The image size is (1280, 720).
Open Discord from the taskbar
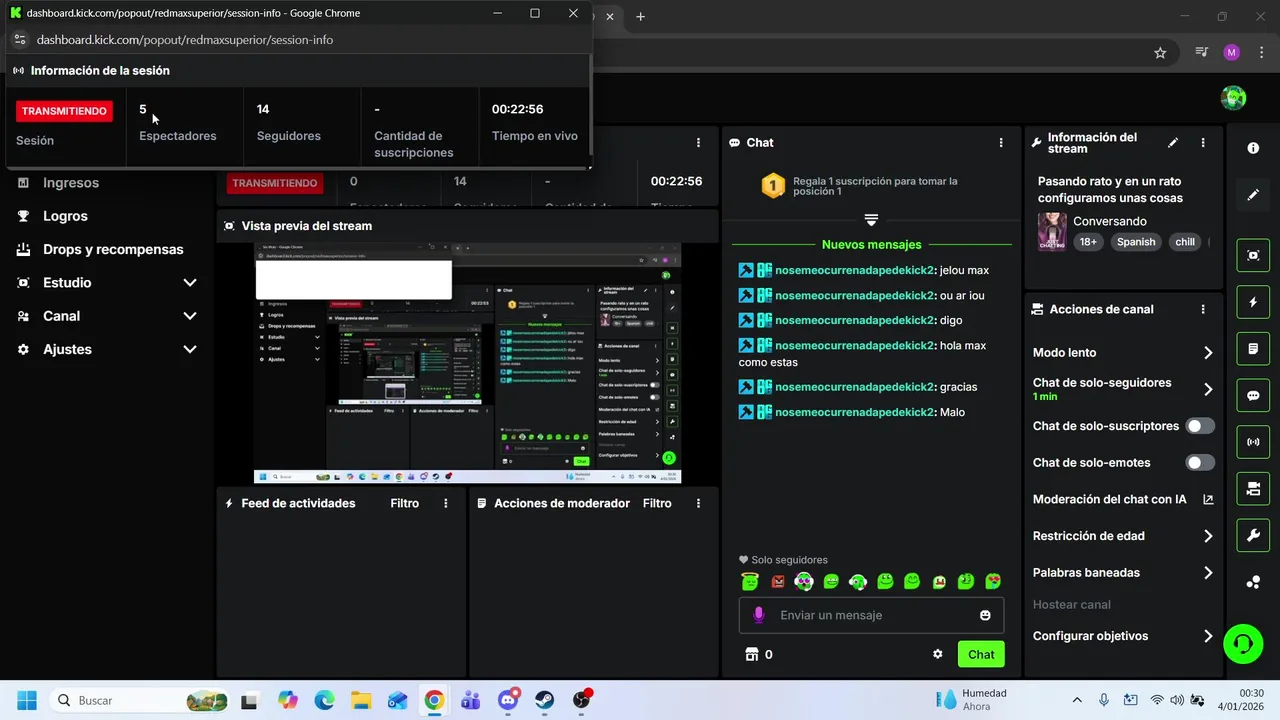pos(508,700)
